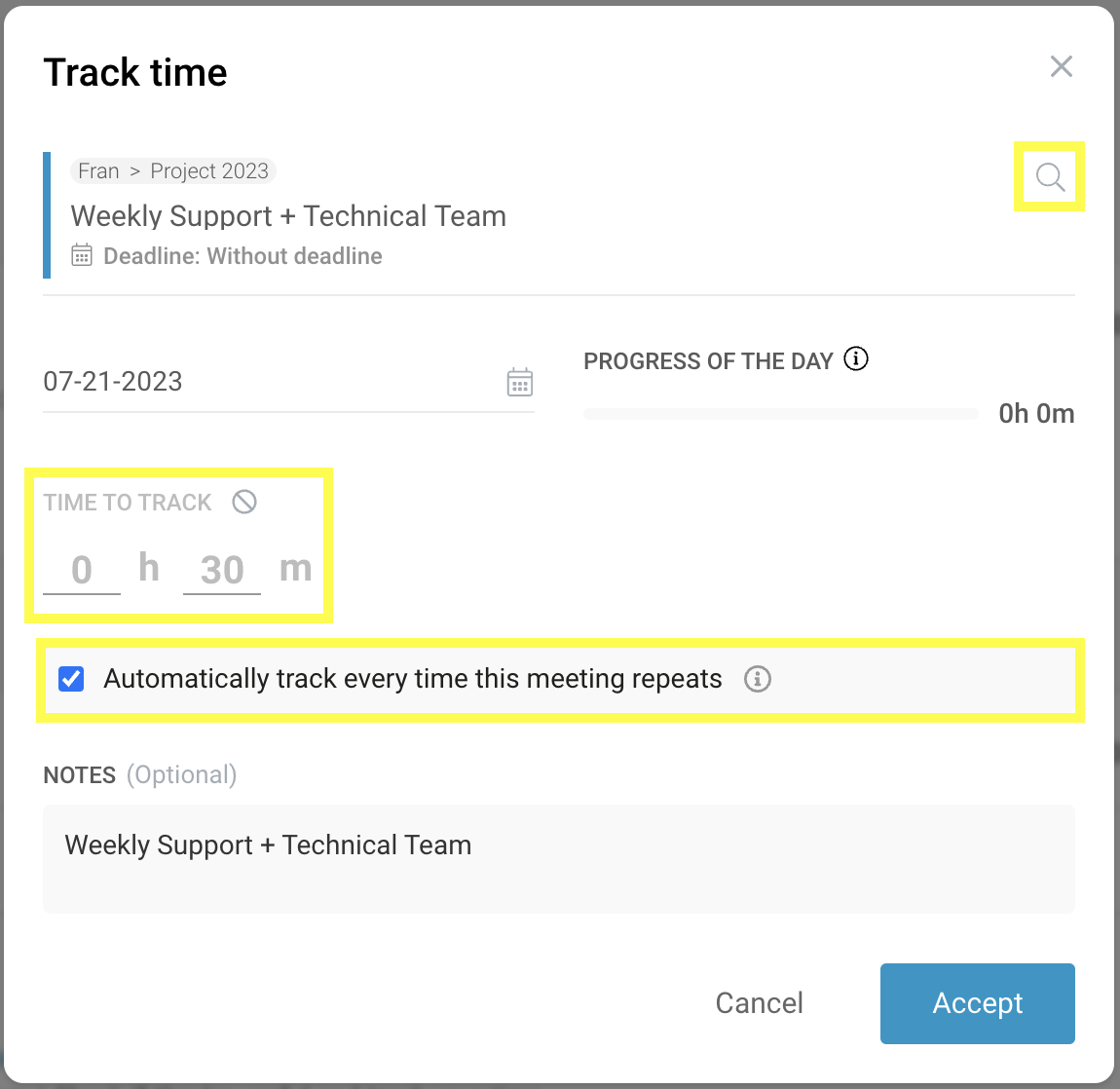Click the Deadline: Without deadline text
1120x1089 pixels.
point(243,256)
